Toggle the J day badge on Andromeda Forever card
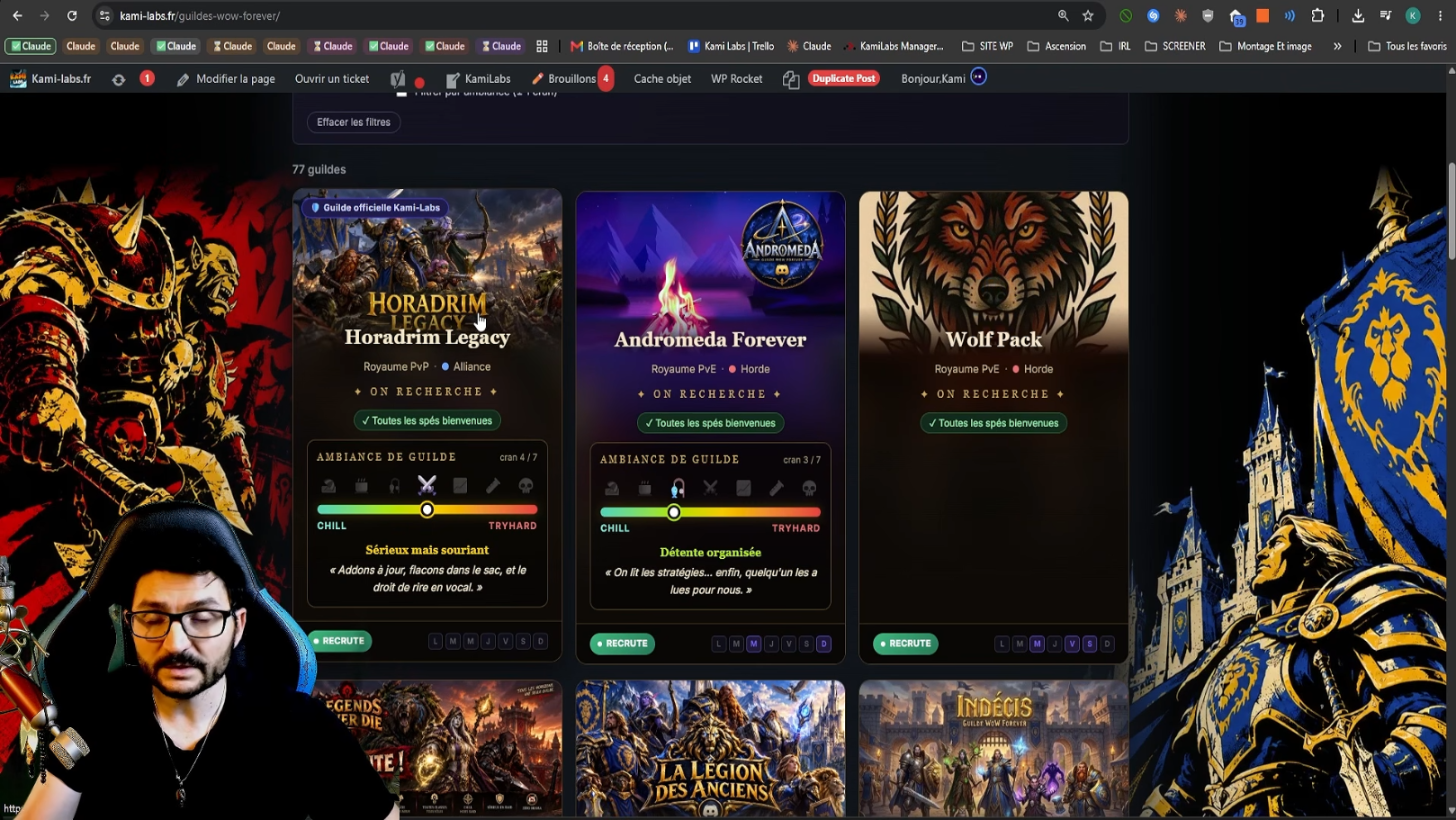 point(771,644)
